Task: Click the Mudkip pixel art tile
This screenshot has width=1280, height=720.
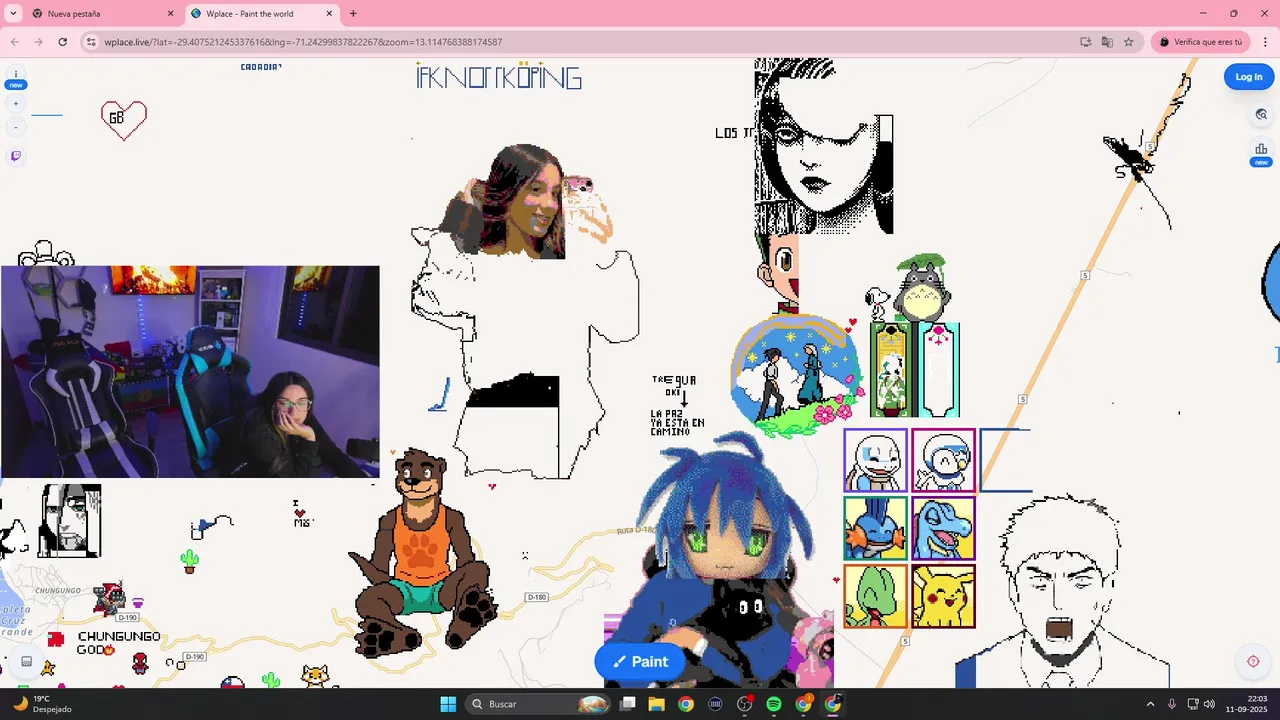Action: (x=876, y=528)
